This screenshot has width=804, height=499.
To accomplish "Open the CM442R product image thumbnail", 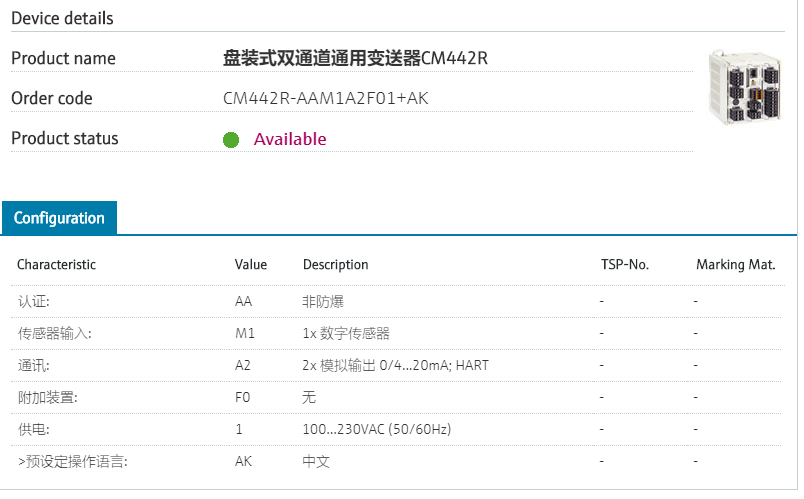I will (745, 88).
